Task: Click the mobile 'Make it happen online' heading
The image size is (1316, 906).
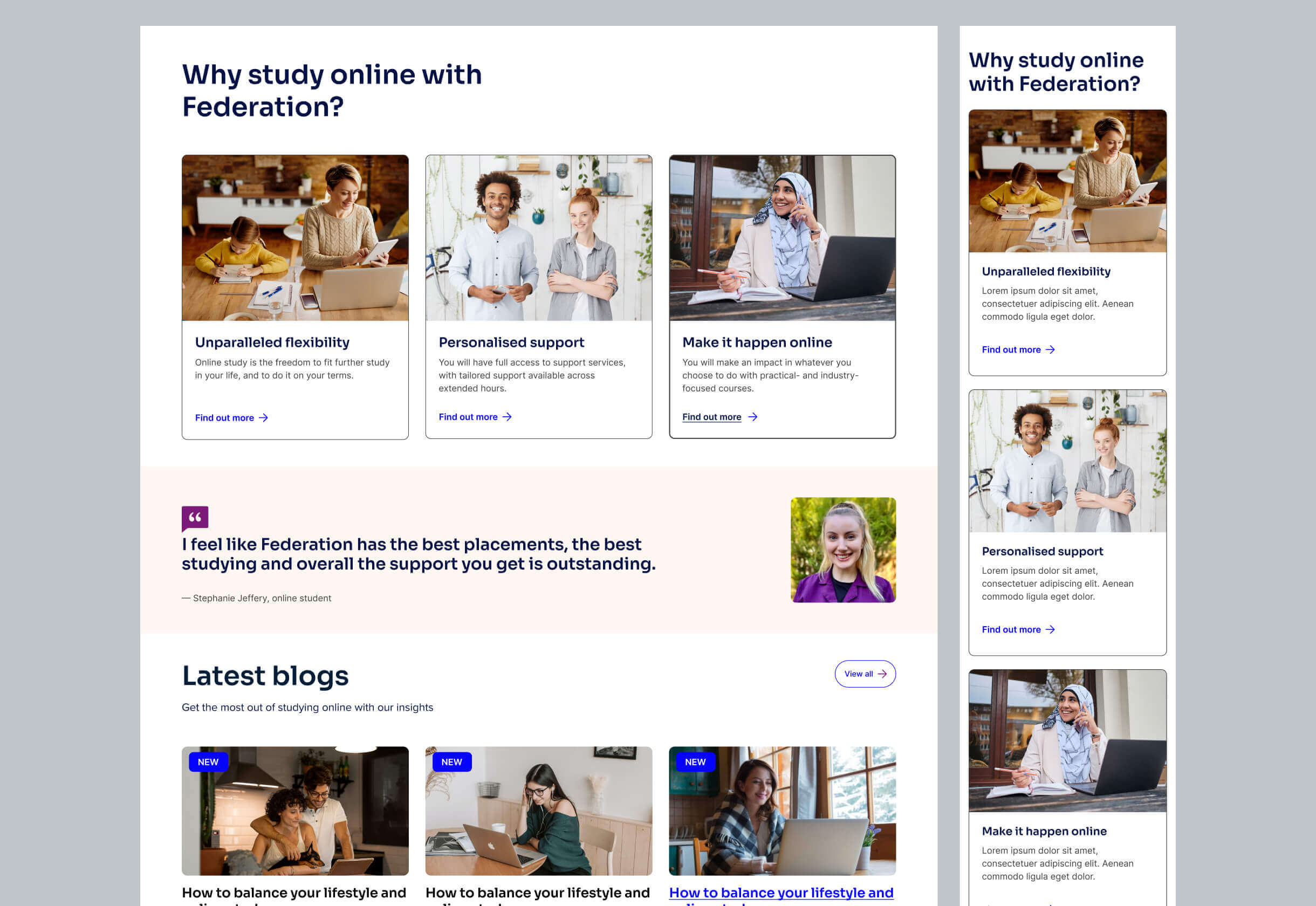Action: pos(1044,831)
